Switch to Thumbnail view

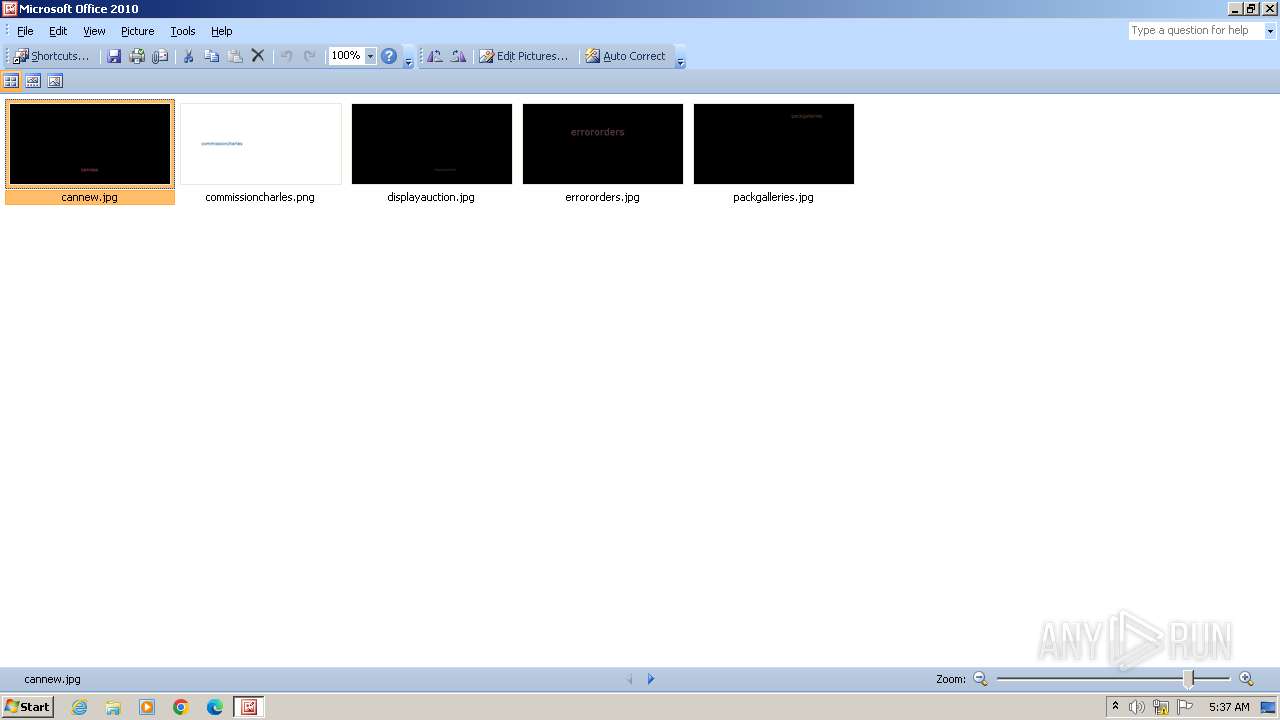[x=12, y=81]
